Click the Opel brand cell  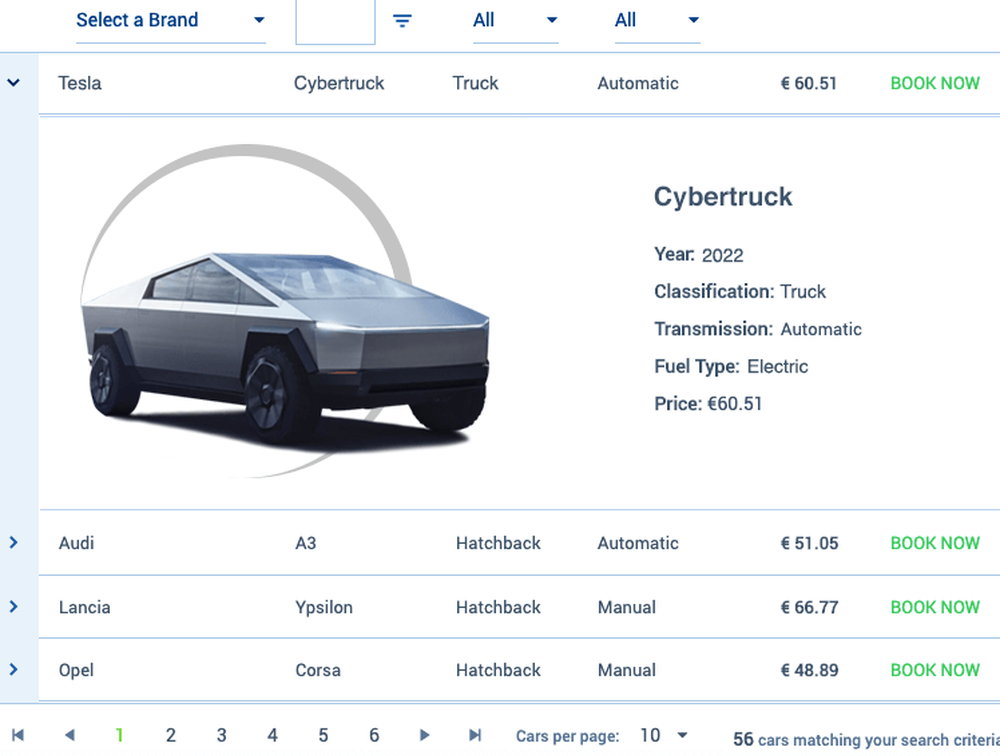76,670
